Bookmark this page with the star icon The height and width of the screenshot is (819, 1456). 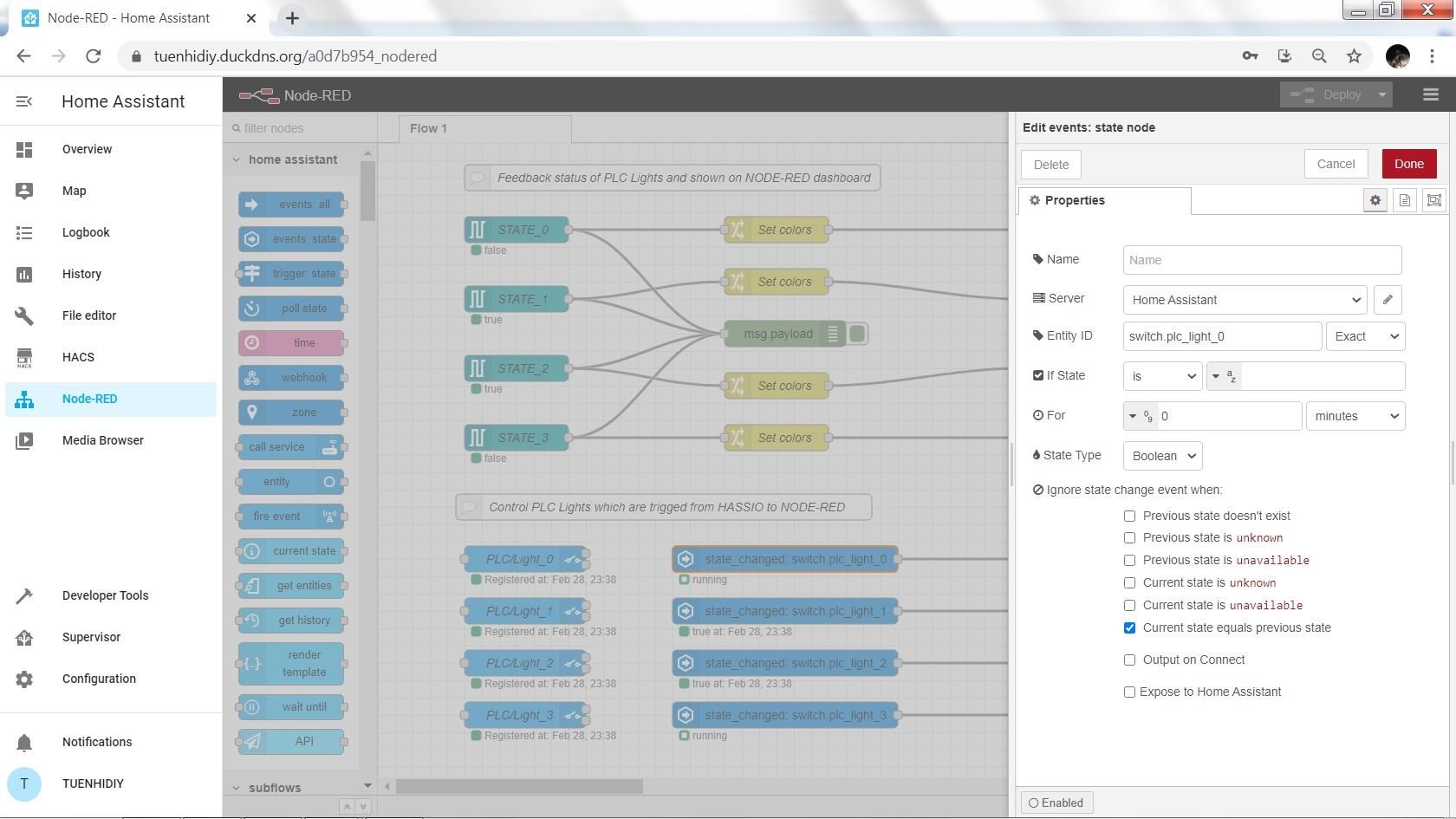(1354, 56)
